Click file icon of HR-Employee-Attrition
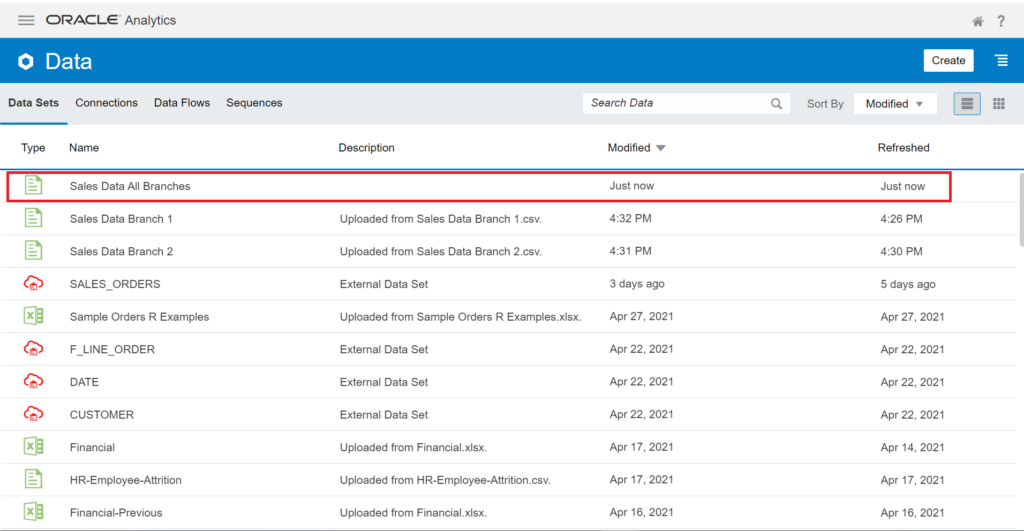Image resolution: width=1024 pixels, height=531 pixels. [x=33, y=479]
